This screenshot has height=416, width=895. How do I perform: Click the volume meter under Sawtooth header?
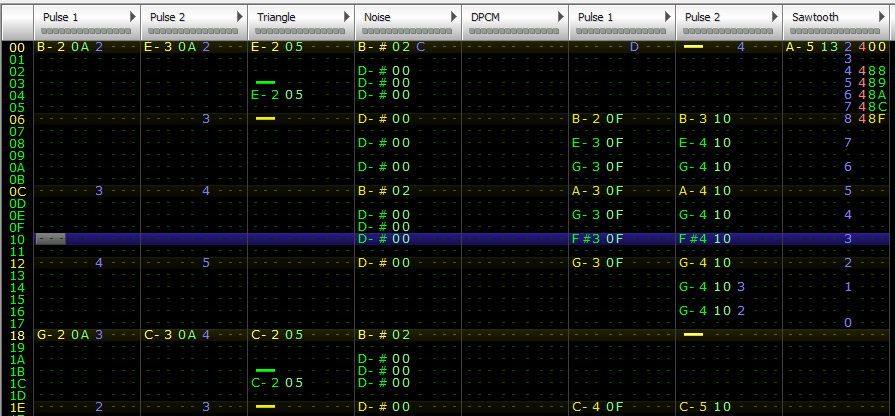(835, 30)
